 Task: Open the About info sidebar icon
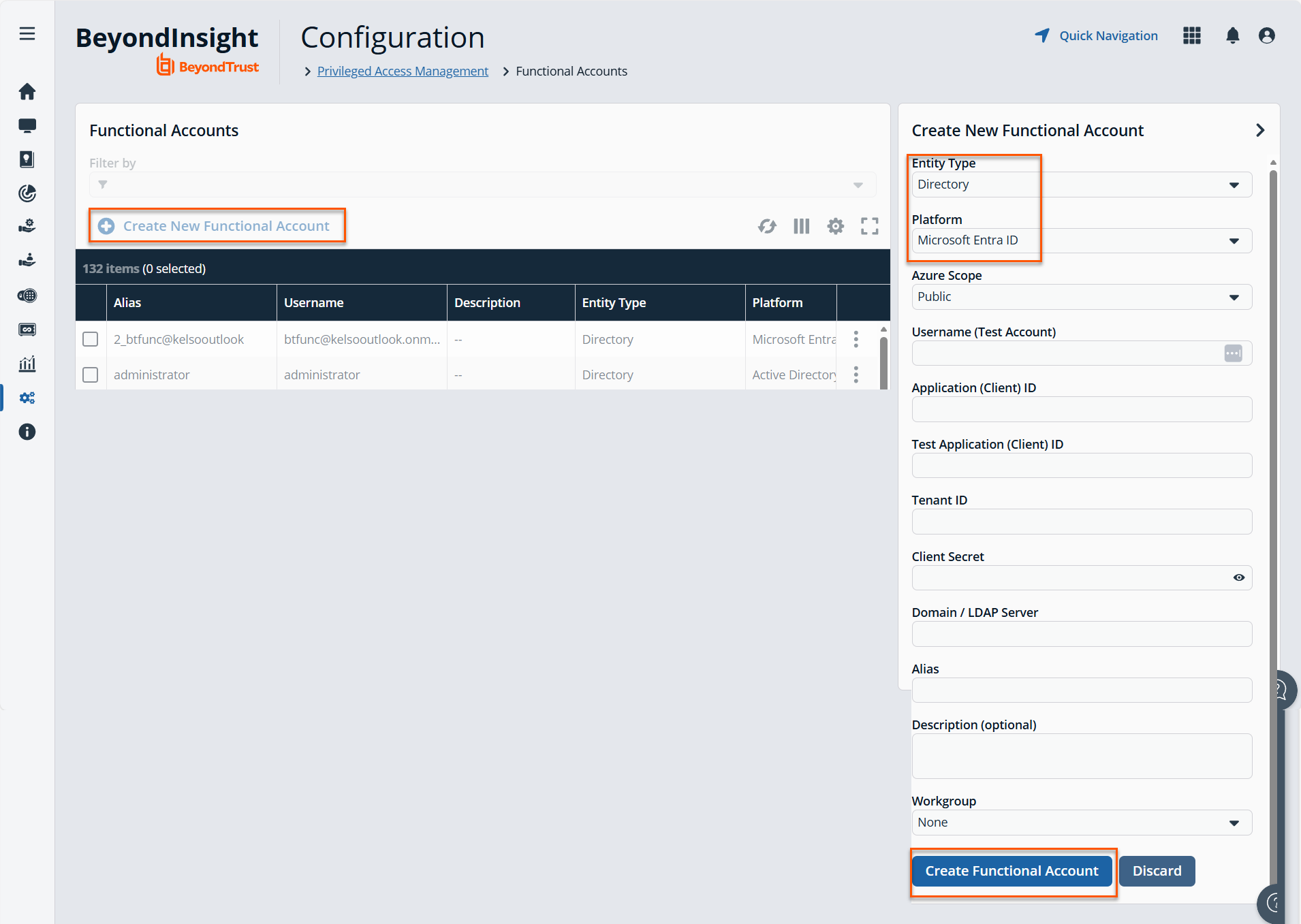(27, 432)
